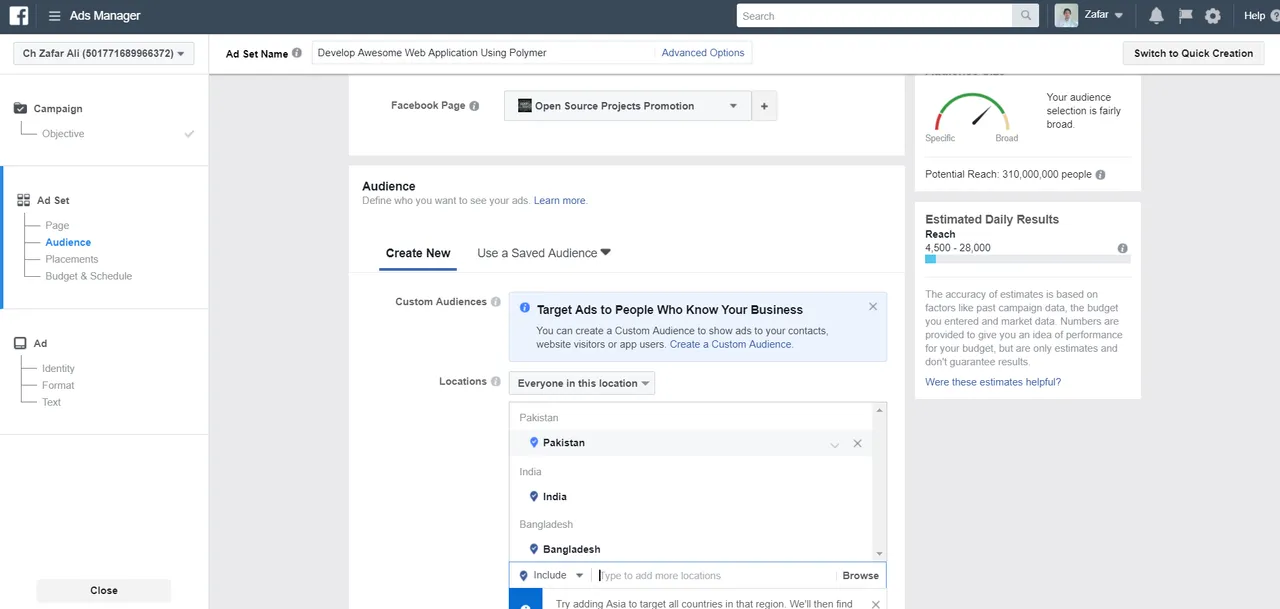Open the notifications bell
Screen dimensions: 1280x609
pyautogui.click(x=1156, y=16)
